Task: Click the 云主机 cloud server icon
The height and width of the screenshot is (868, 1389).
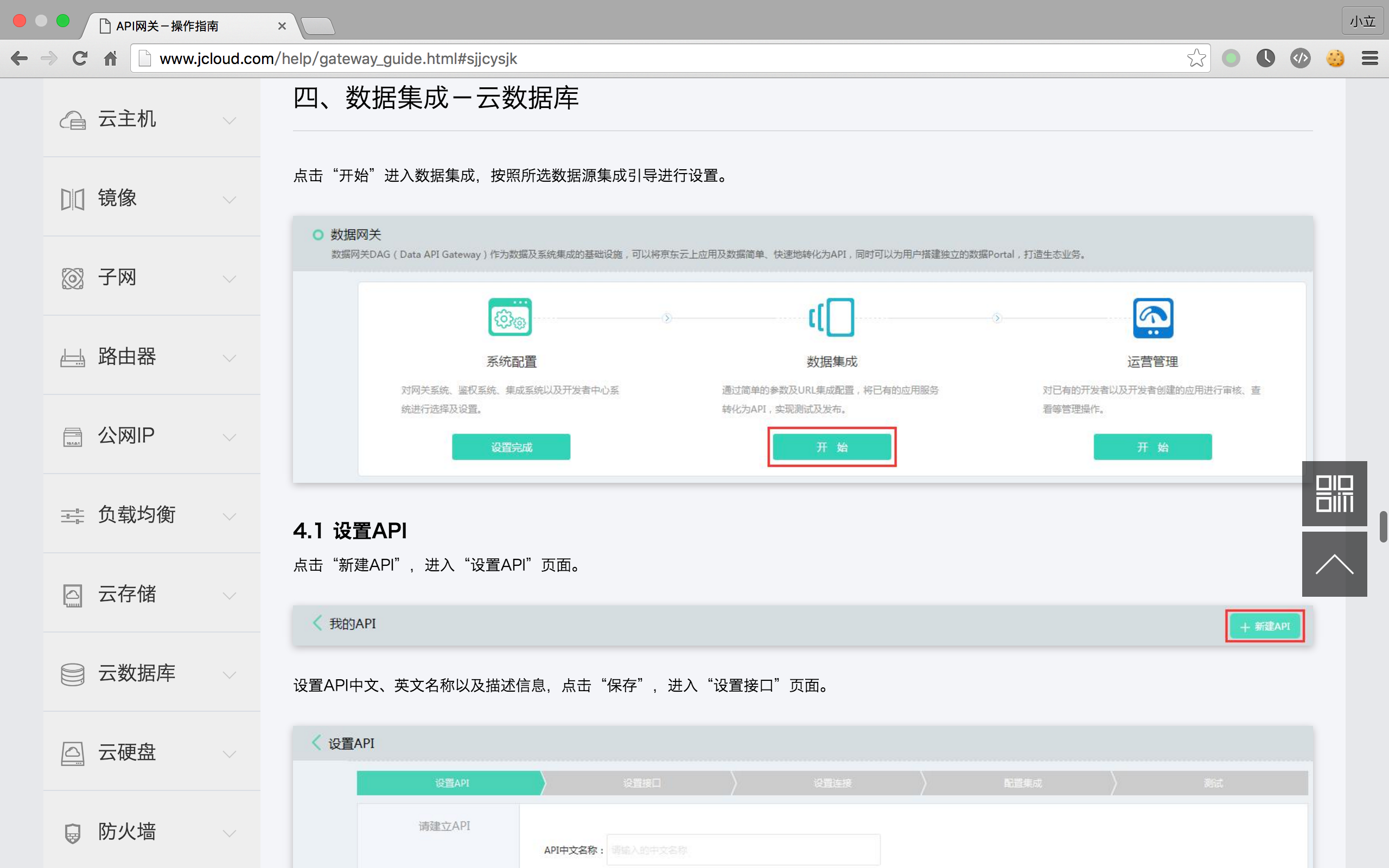Action: point(73,119)
